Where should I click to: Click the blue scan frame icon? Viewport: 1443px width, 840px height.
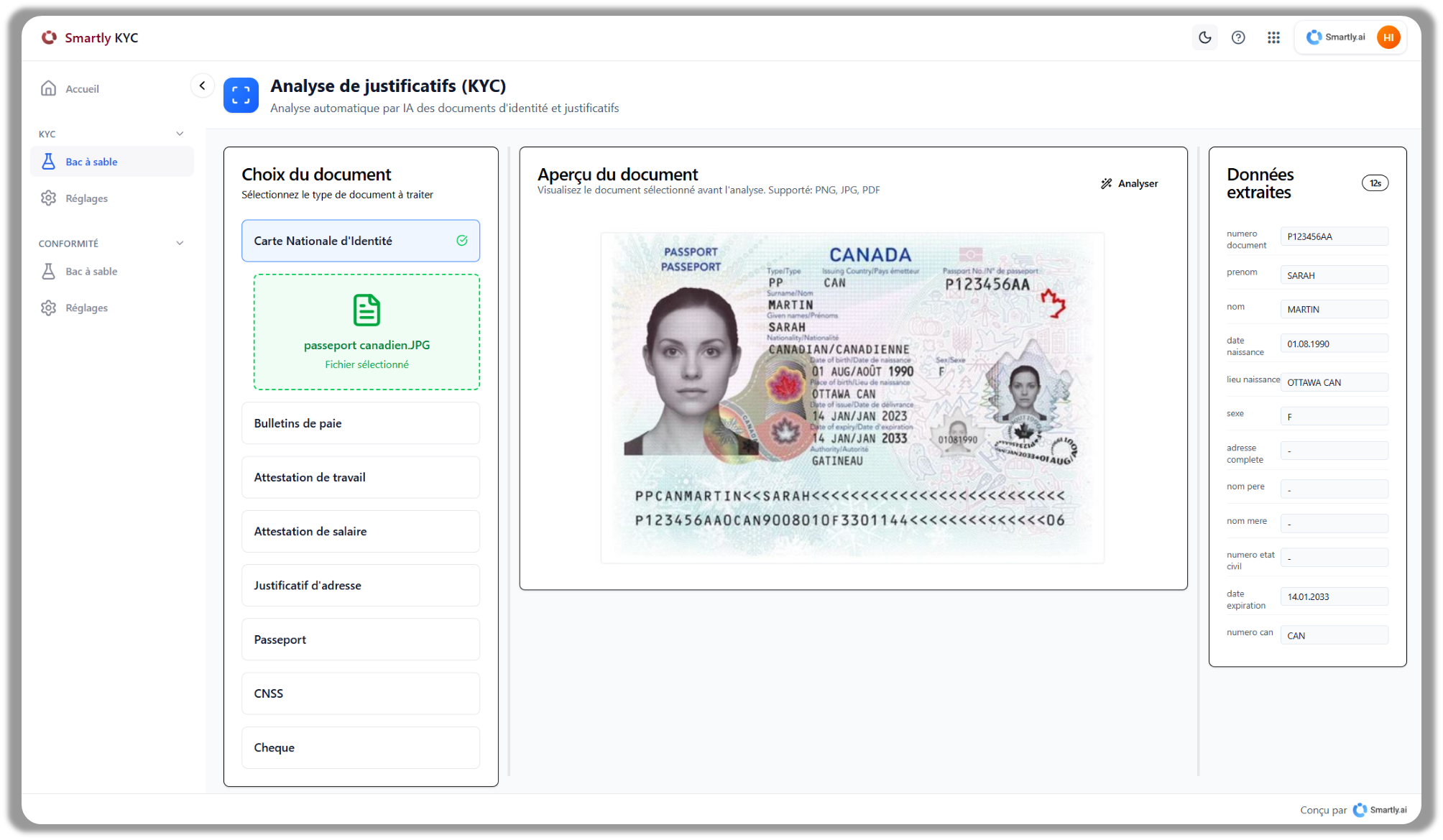(x=241, y=95)
